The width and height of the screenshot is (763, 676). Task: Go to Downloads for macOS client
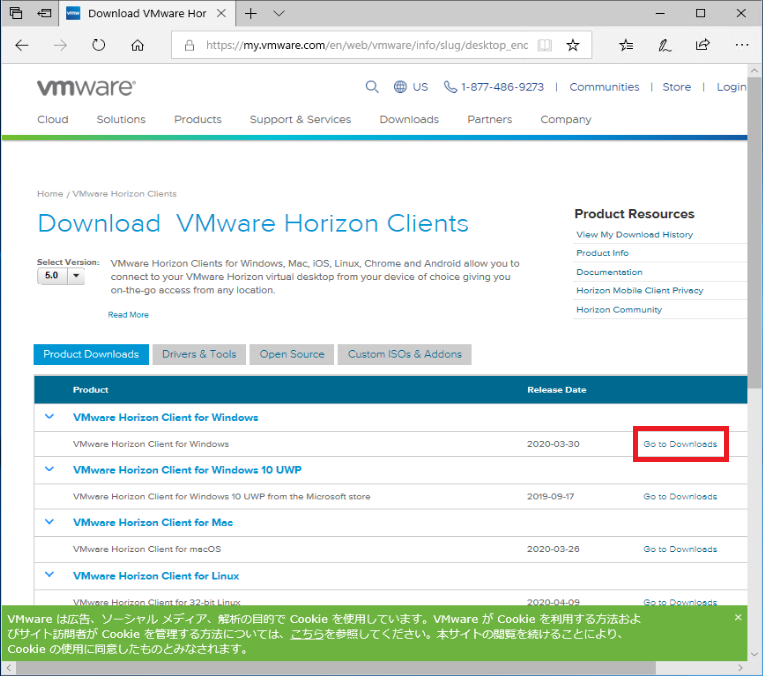click(680, 549)
